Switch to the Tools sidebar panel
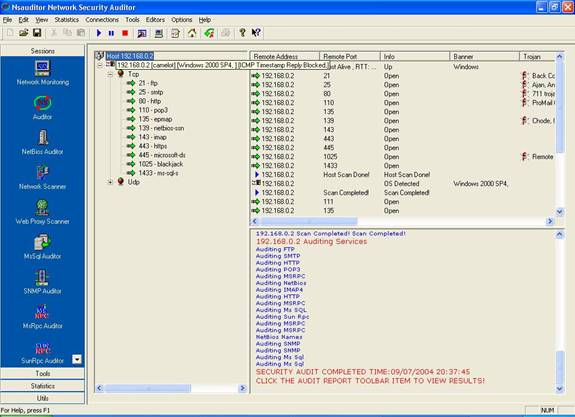The width and height of the screenshot is (575, 417). click(x=43, y=373)
